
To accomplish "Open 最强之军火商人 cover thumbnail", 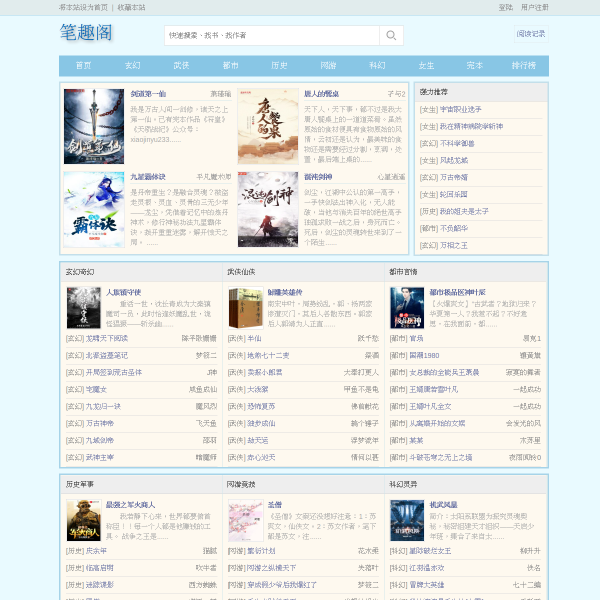I will pyautogui.click(x=84, y=520).
